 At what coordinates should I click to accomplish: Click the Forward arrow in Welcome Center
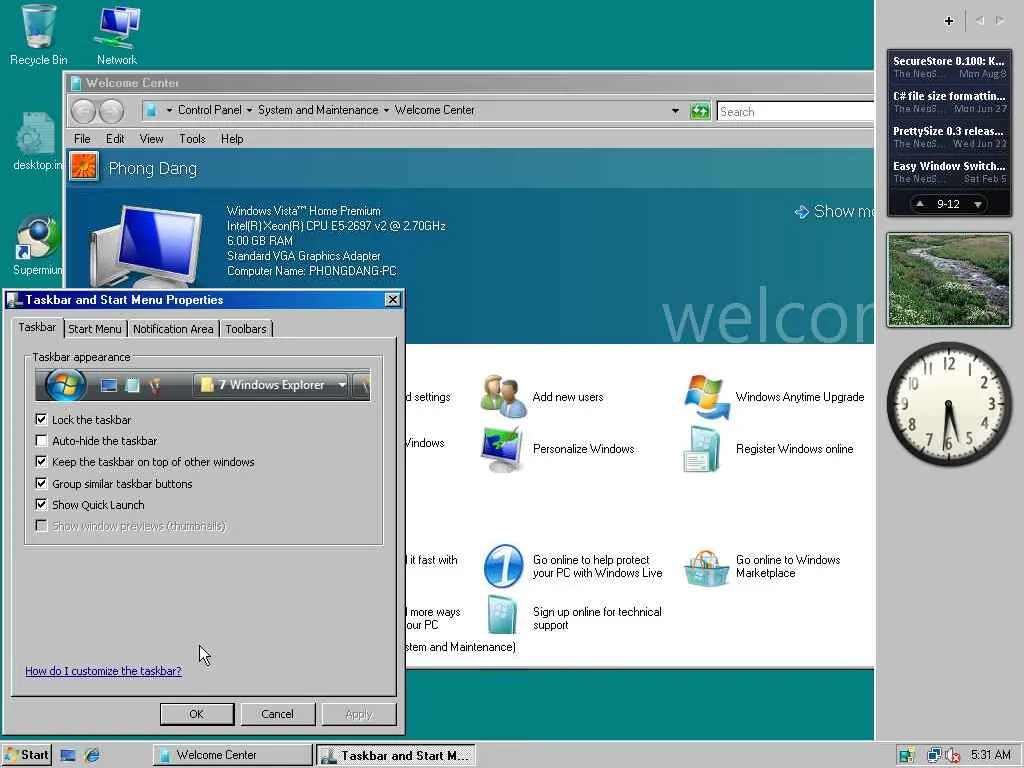111,111
